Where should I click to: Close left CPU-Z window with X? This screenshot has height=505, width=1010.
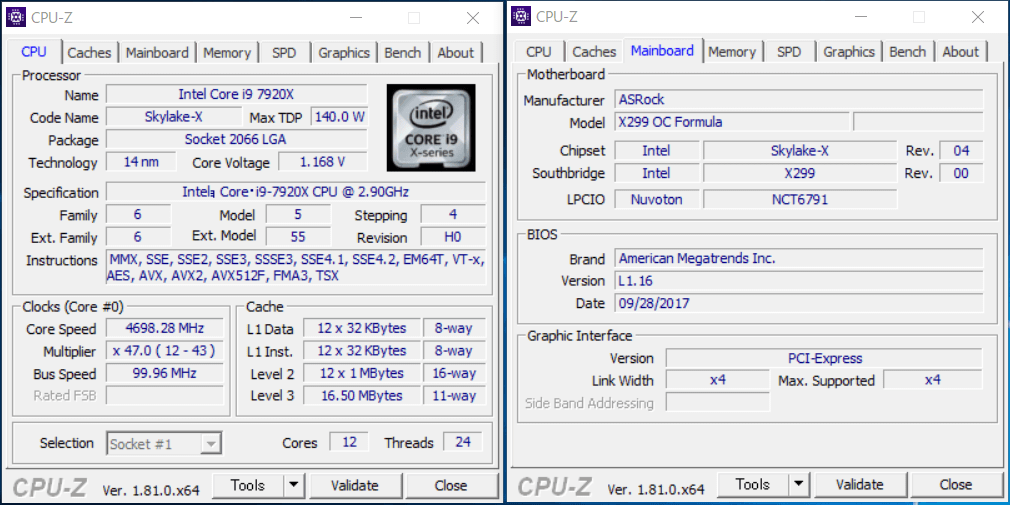(x=473, y=17)
